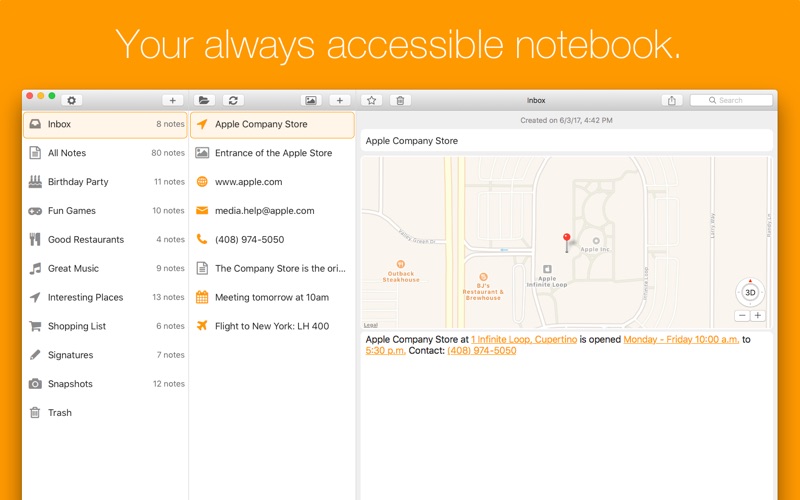Delete note using trash can icon
The image size is (800, 500).
[x=400, y=100]
